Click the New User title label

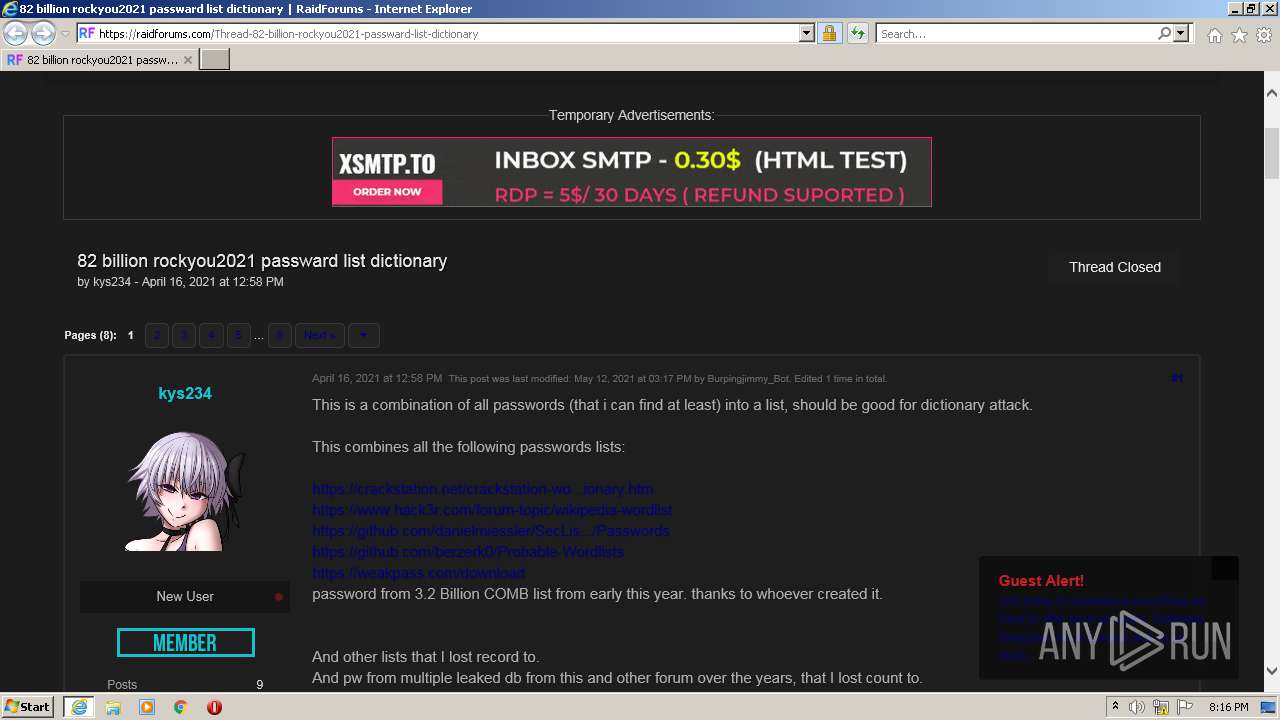click(x=185, y=596)
